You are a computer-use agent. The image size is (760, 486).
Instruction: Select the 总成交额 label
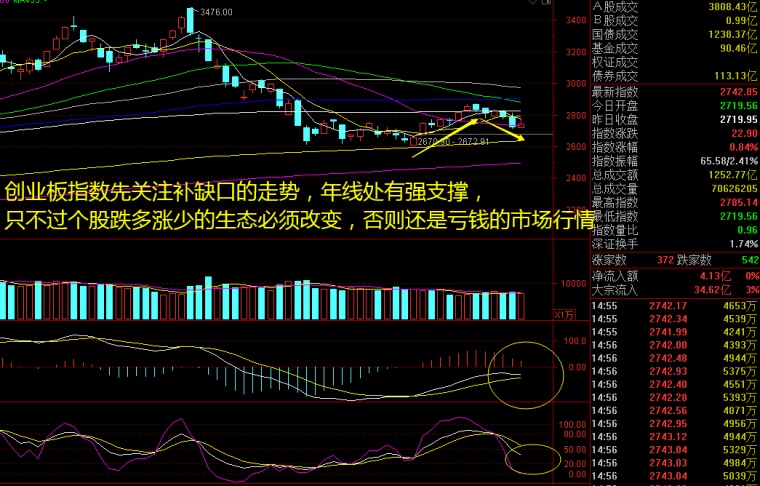click(x=615, y=175)
